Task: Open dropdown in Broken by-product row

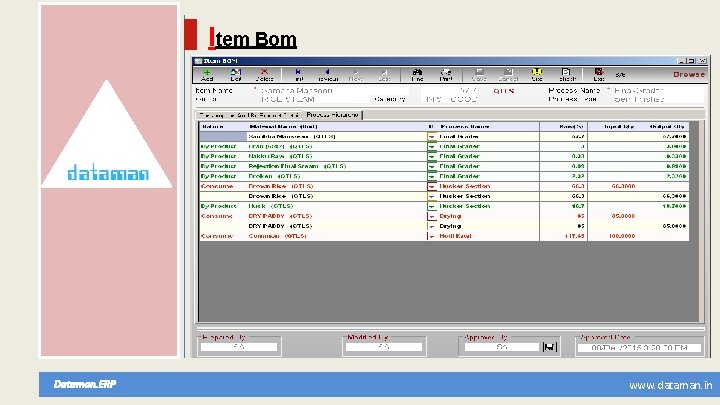Action: pyautogui.click(x=432, y=177)
